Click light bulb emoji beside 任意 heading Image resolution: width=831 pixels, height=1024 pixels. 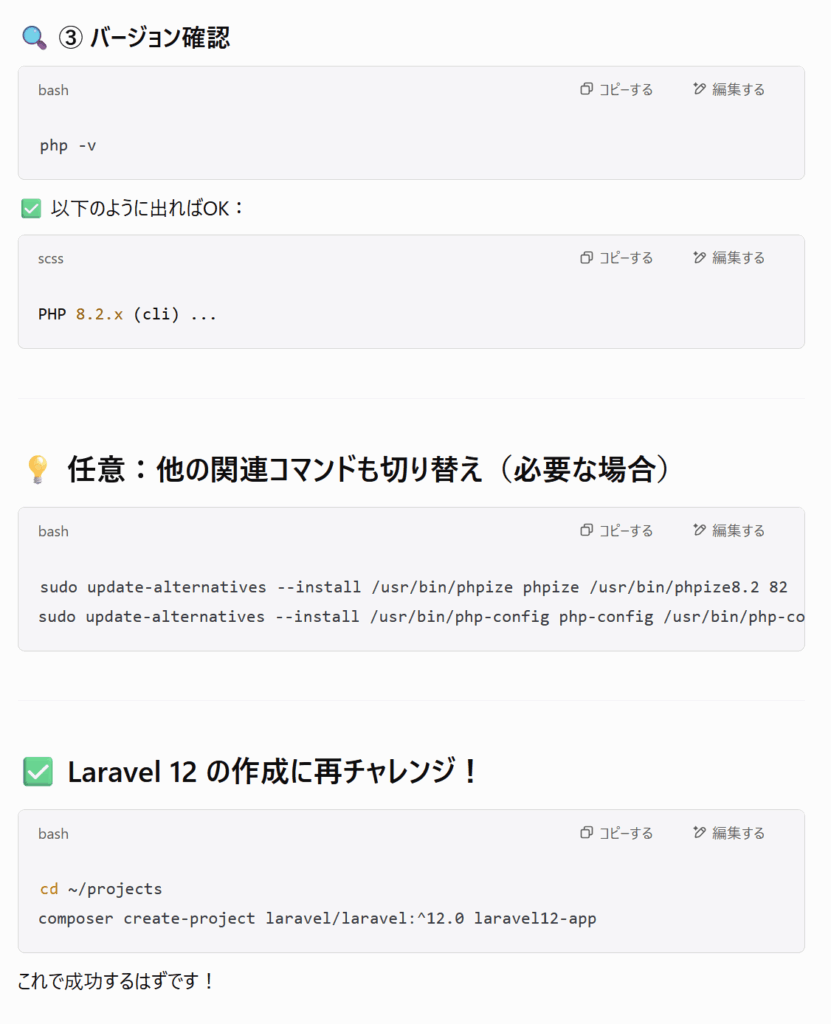point(37,469)
